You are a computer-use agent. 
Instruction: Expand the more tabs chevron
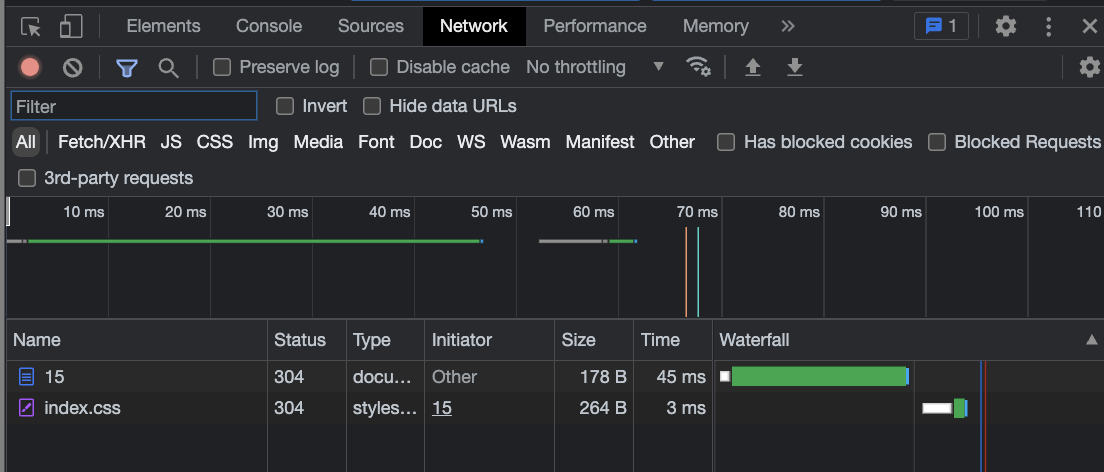788,26
